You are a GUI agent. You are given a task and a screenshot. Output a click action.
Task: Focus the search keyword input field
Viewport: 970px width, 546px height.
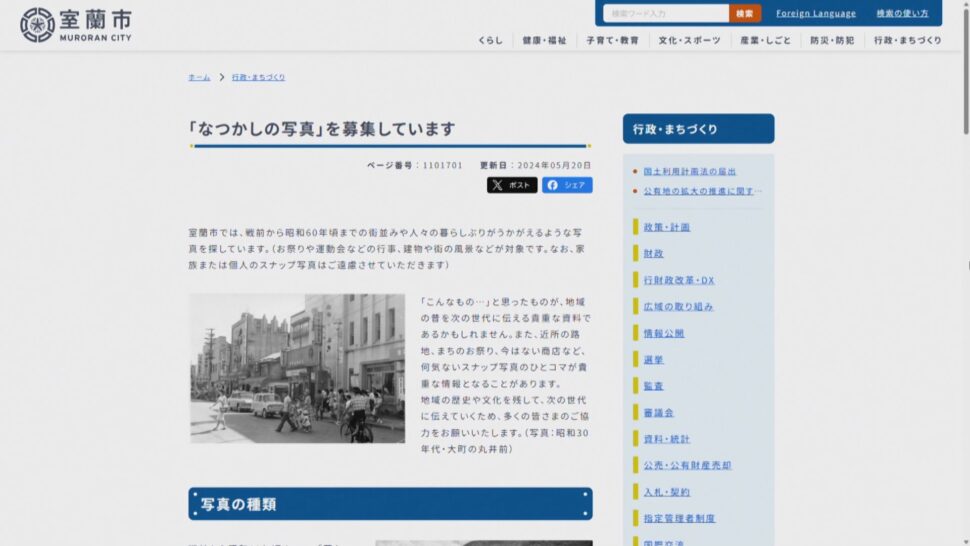666,13
